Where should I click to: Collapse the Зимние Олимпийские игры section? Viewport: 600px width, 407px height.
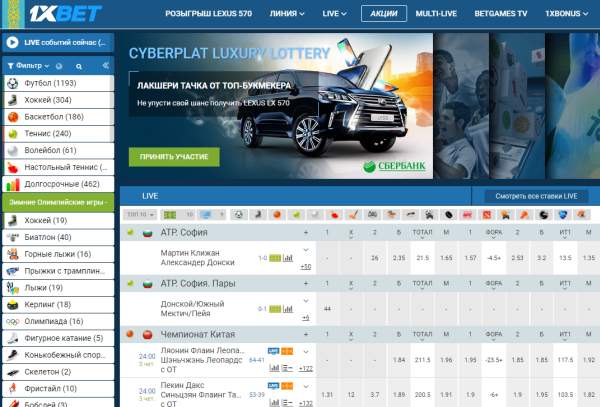click(58, 202)
